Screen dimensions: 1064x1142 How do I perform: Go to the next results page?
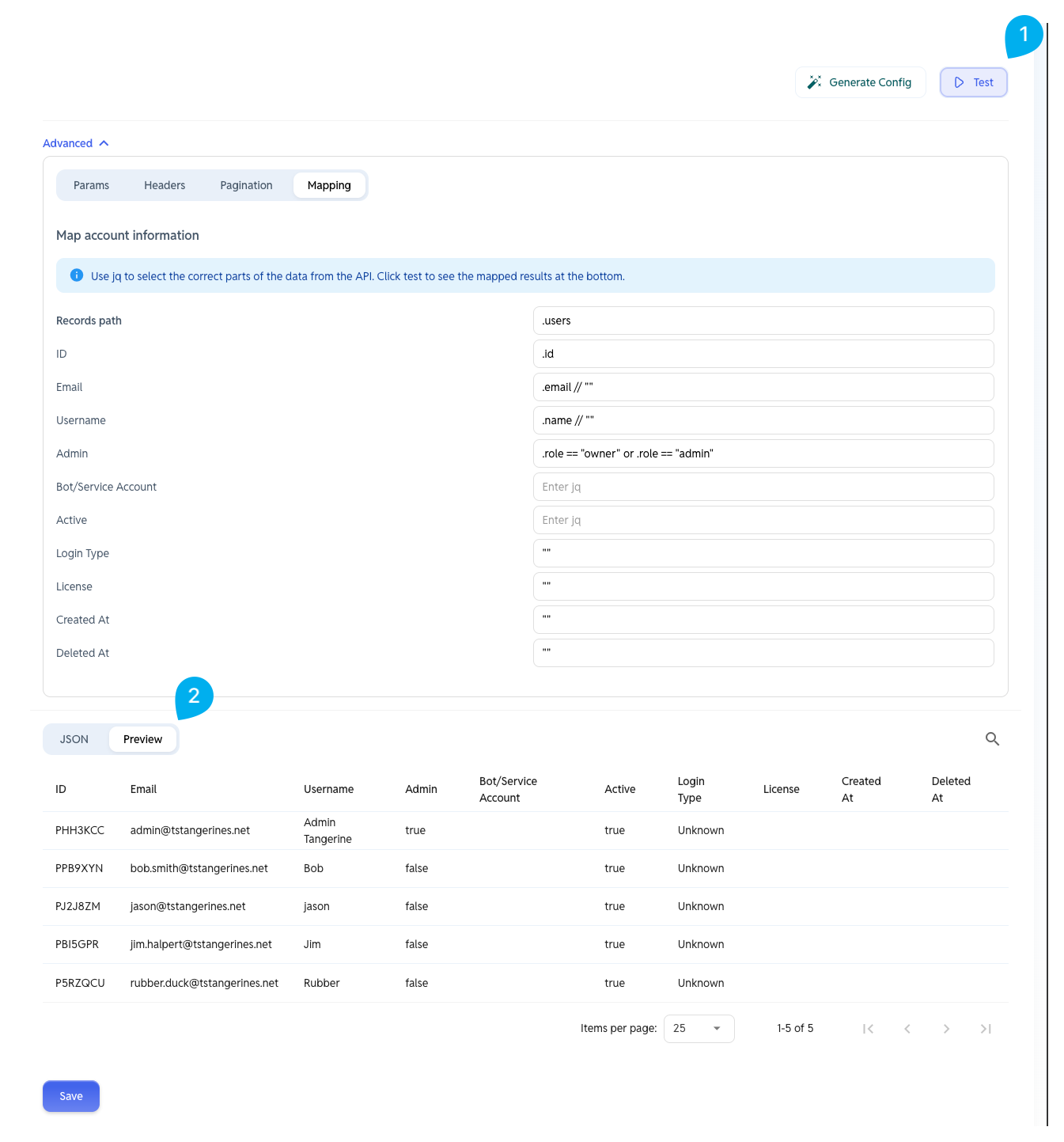pyautogui.click(x=946, y=1029)
